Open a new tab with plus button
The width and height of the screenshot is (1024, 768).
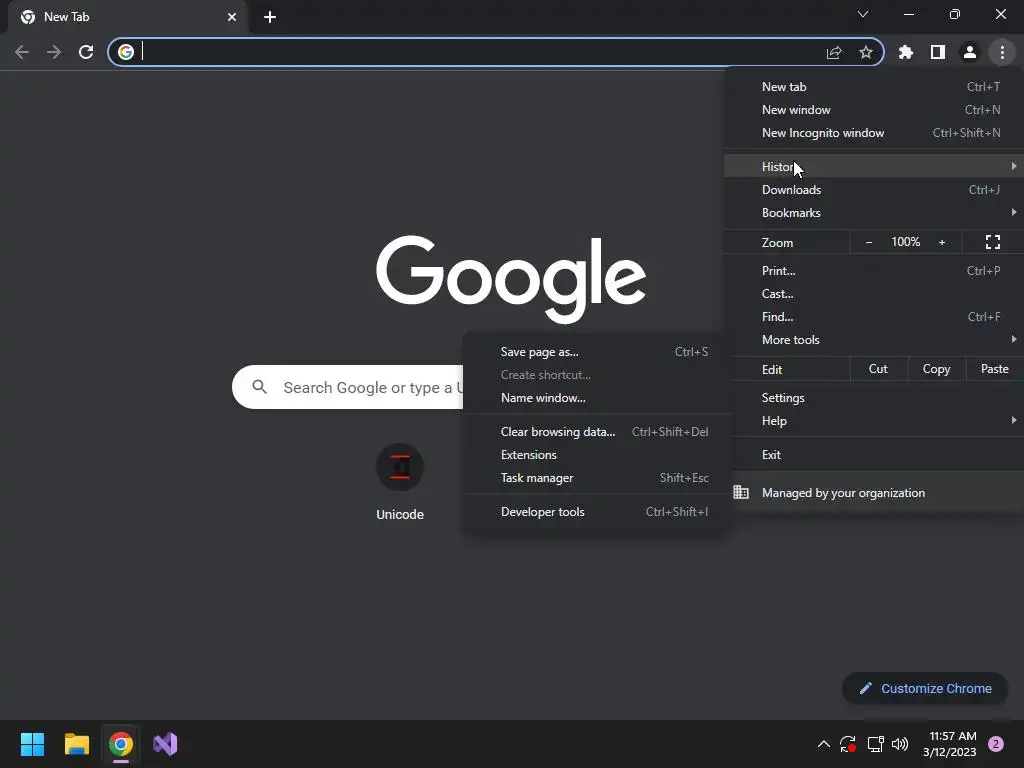pyautogui.click(x=270, y=17)
